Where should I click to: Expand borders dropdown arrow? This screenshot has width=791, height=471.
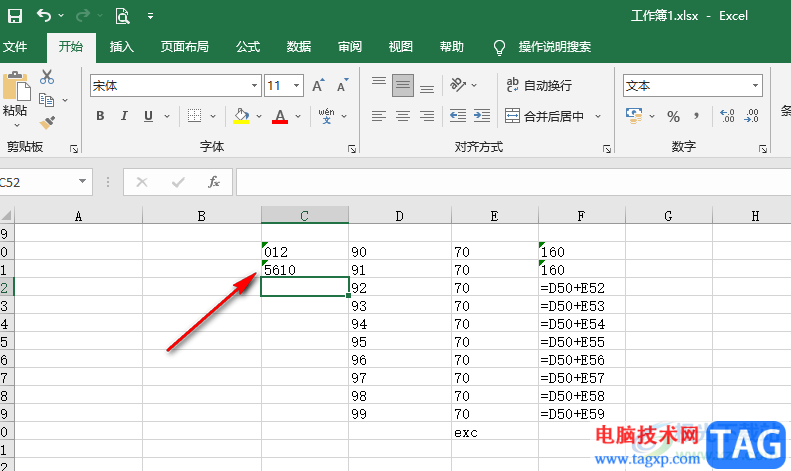(x=213, y=116)
